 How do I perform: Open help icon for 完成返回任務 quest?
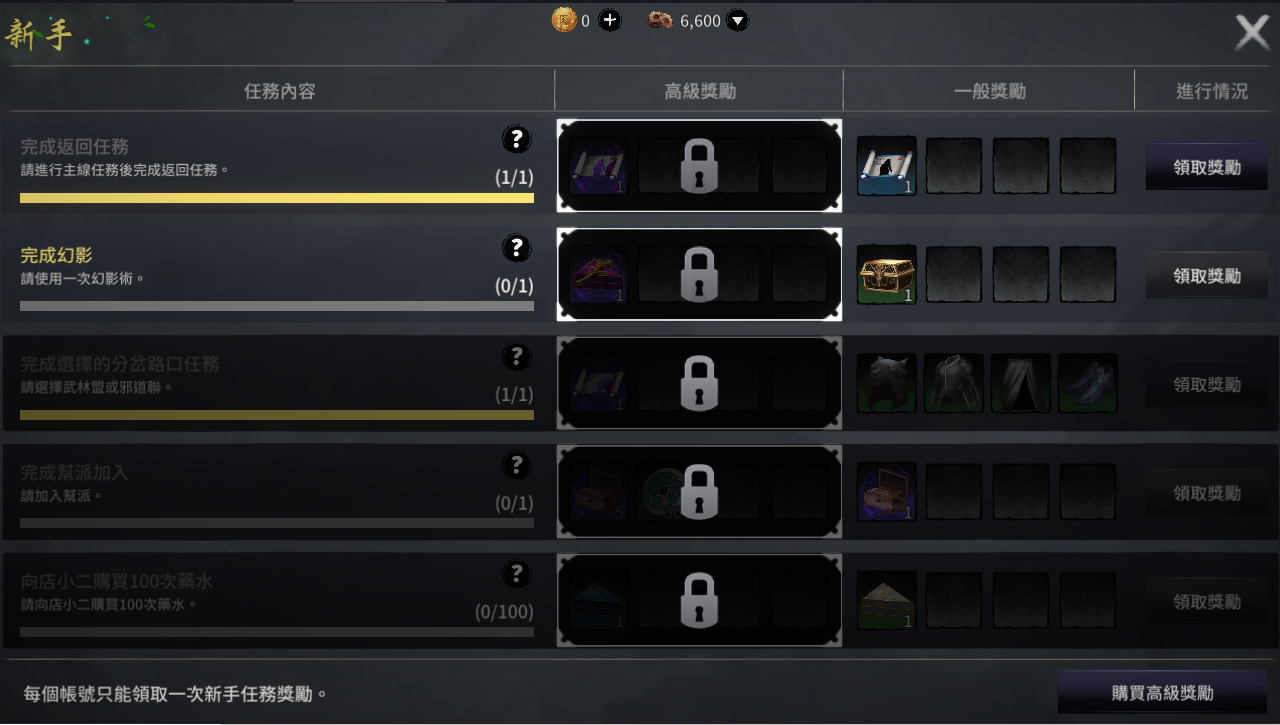coord(516,139)
